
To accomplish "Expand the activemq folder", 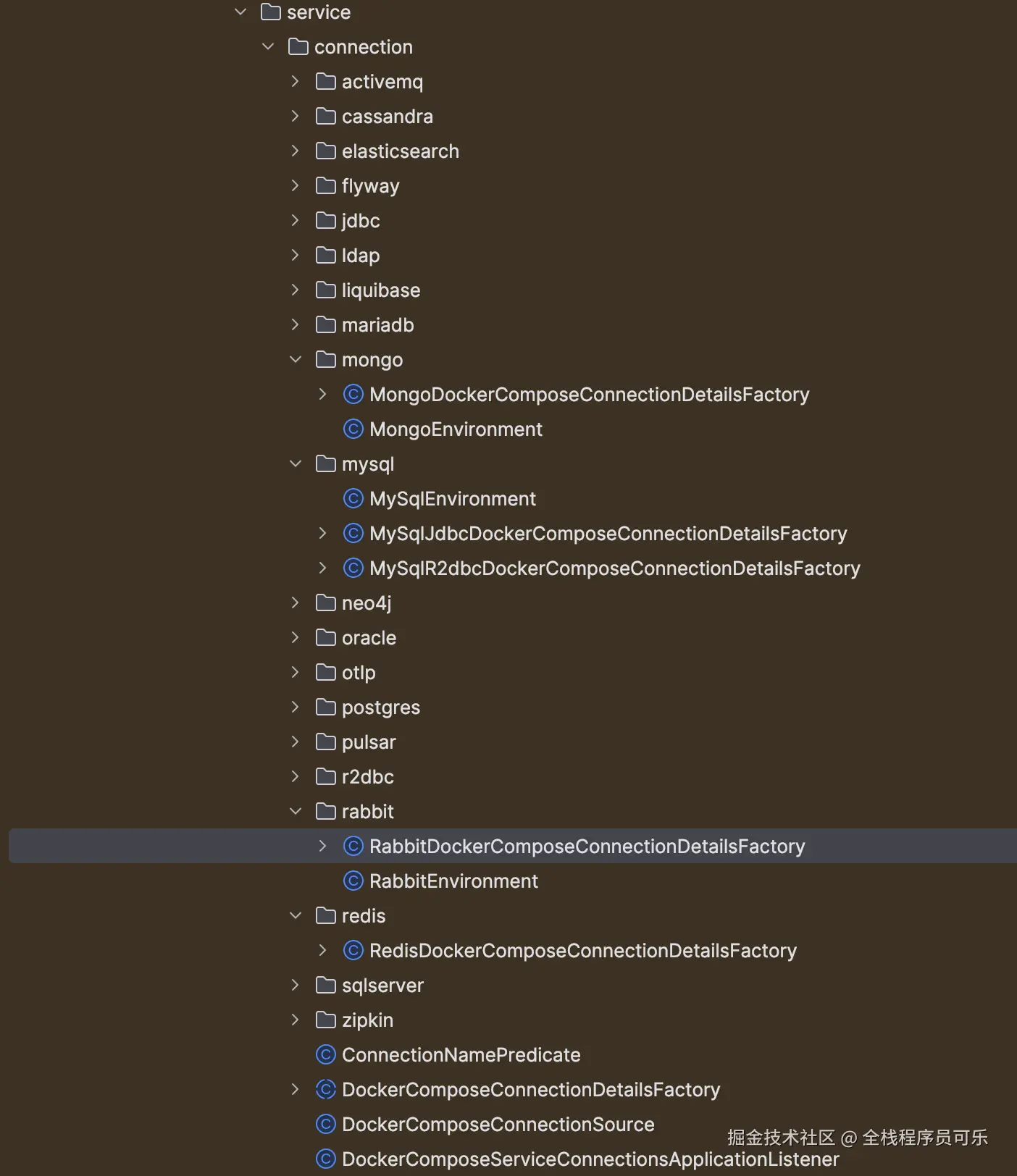I will (x=295, y=82).
